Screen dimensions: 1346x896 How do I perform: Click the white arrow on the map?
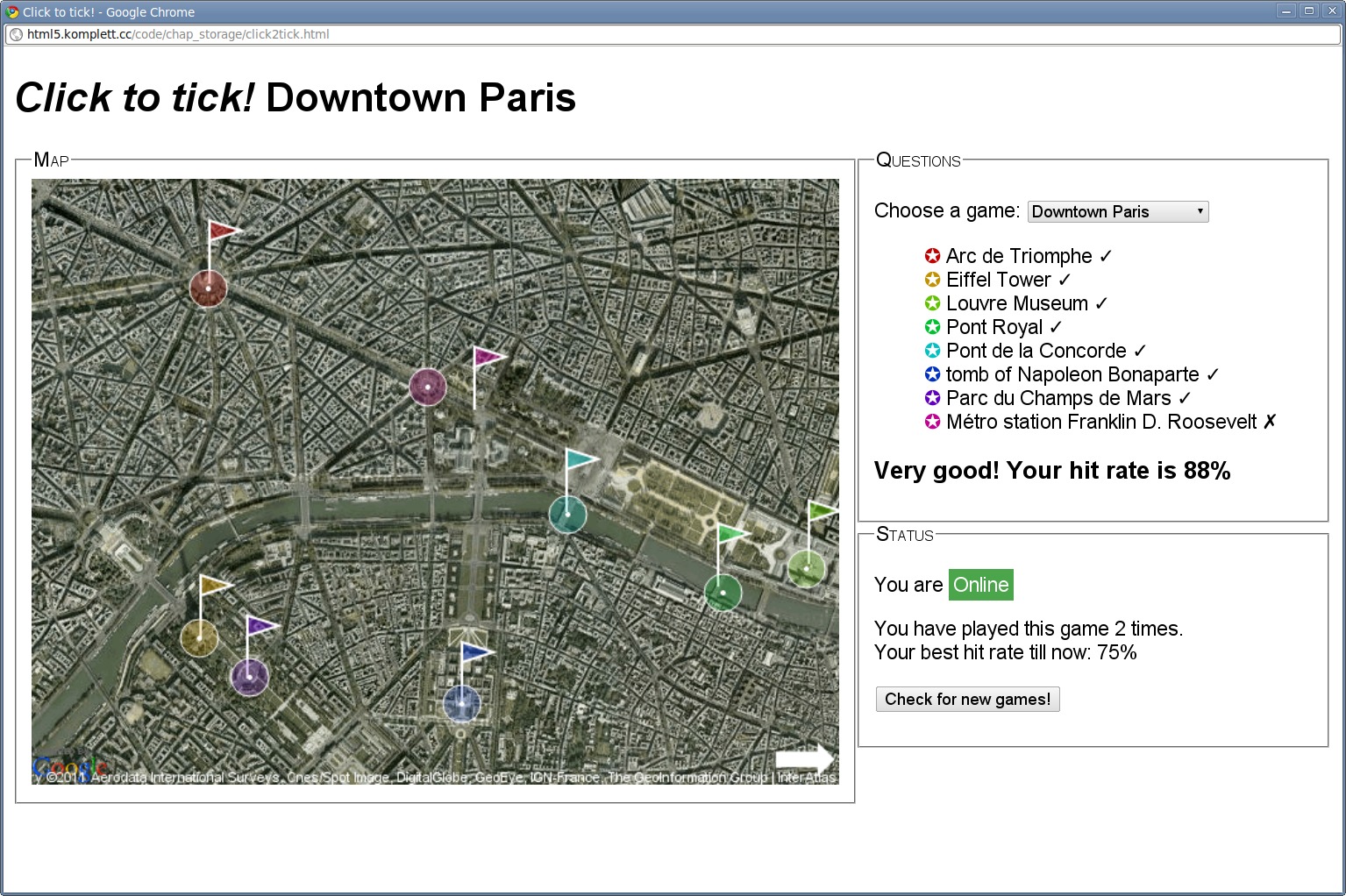click(804, 759)
